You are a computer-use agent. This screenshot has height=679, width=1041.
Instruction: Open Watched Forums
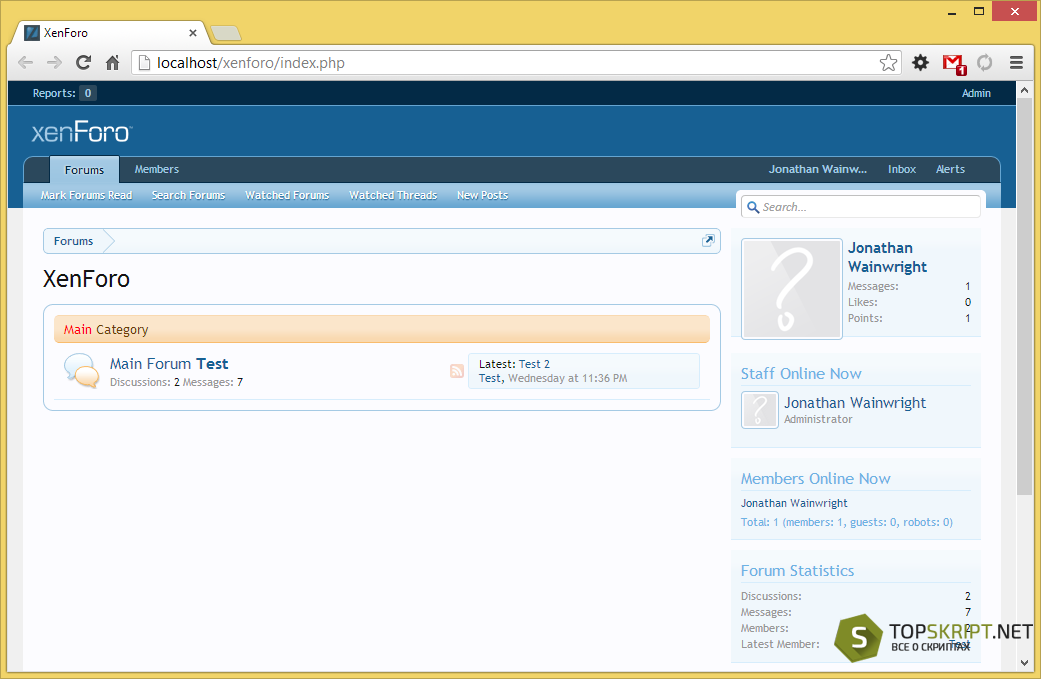pos(287,195)
